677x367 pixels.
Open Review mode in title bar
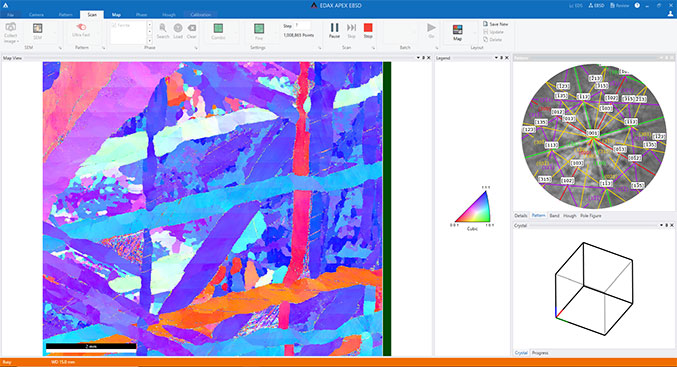pos(620,6)
